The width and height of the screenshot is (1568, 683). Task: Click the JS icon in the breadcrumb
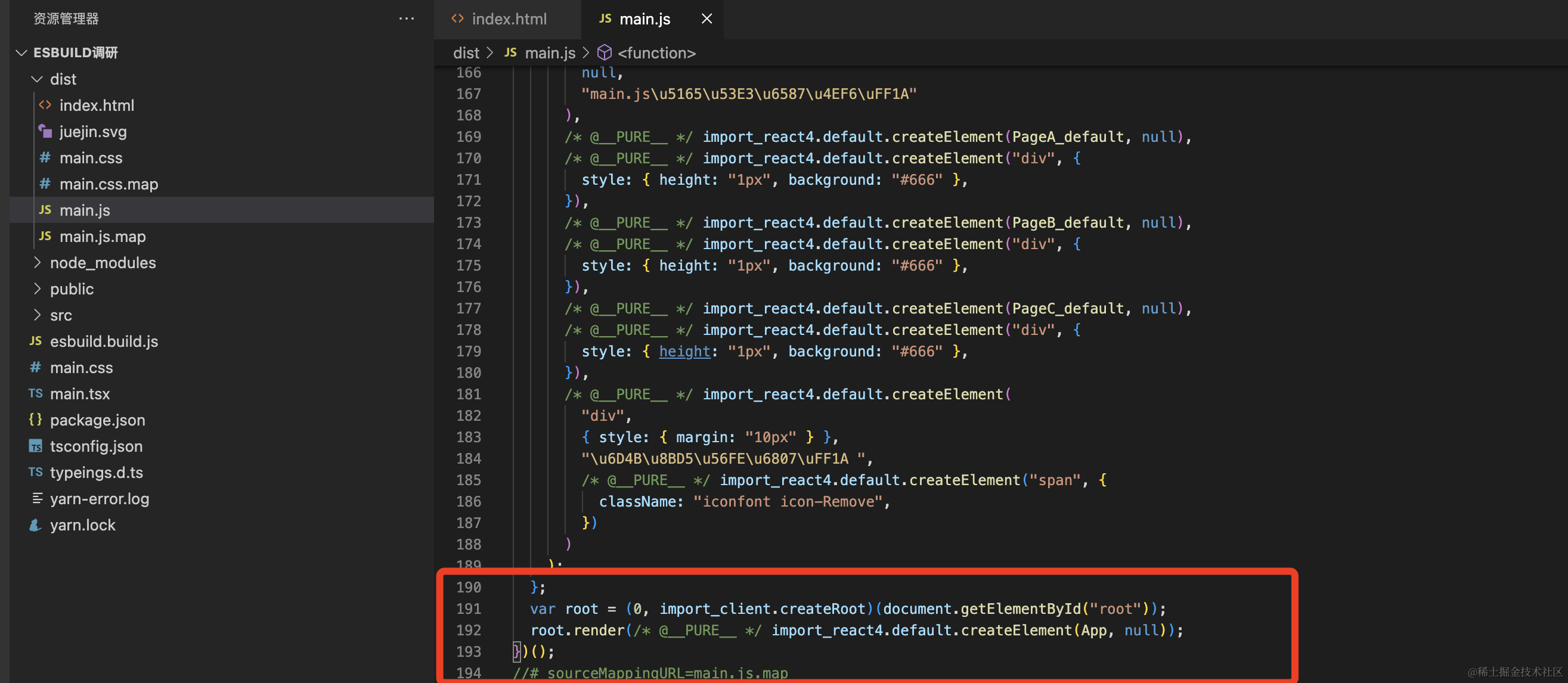pos(510,53)
